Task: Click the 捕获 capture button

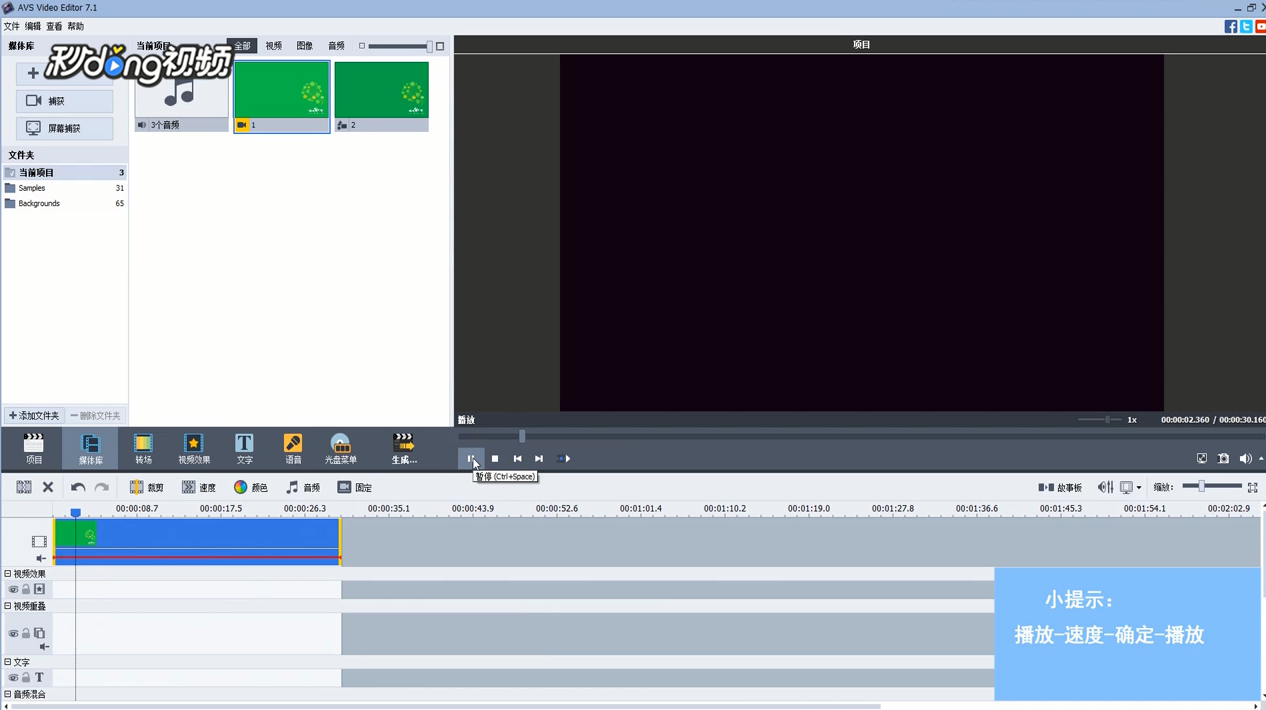Action: (x=65, y=101)
